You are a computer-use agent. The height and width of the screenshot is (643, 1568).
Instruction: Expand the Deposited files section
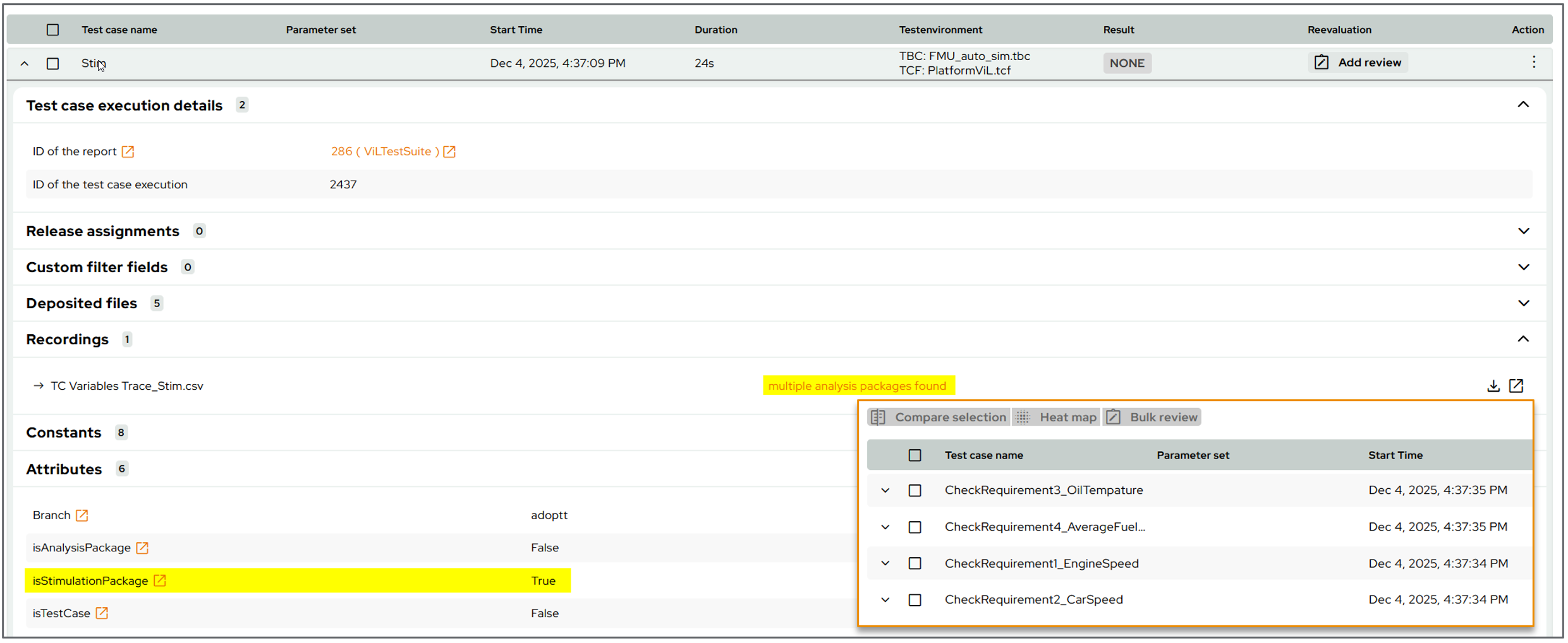click(x=1524, y=303)
